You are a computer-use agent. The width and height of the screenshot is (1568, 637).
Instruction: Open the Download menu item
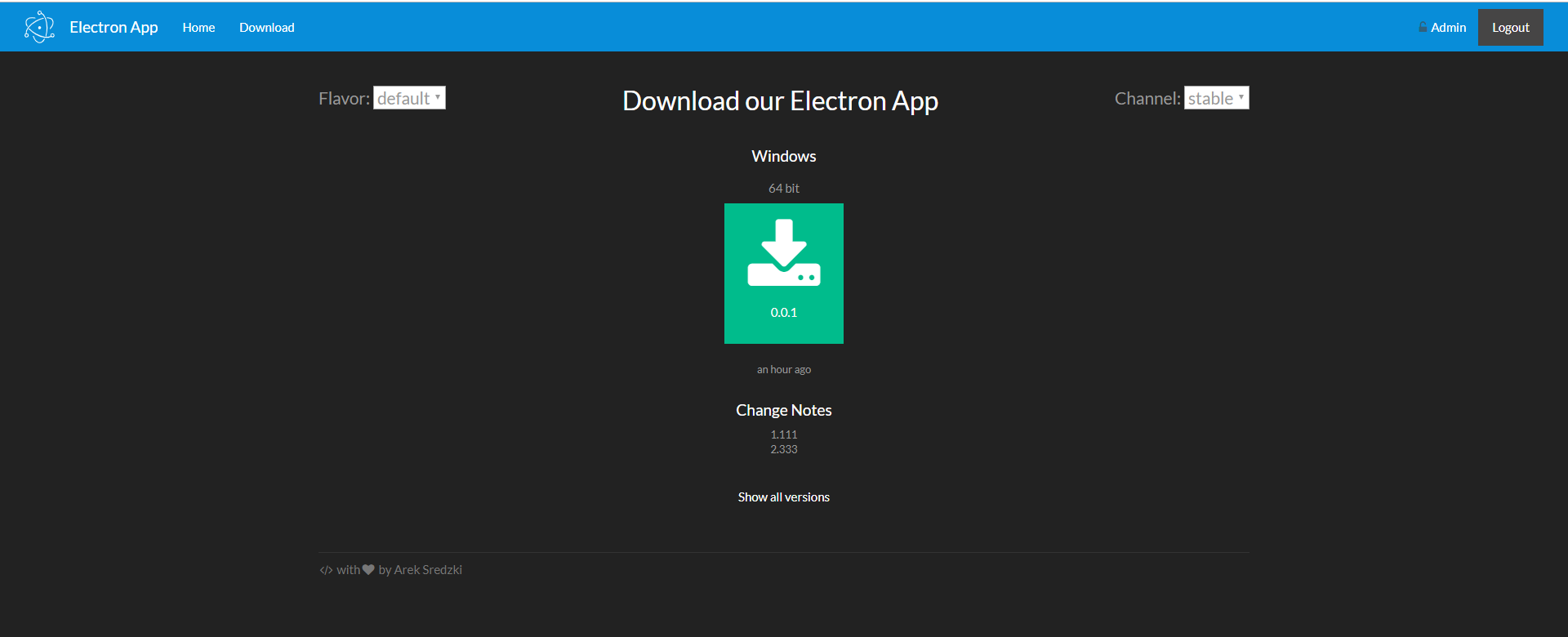pos(267,27)
